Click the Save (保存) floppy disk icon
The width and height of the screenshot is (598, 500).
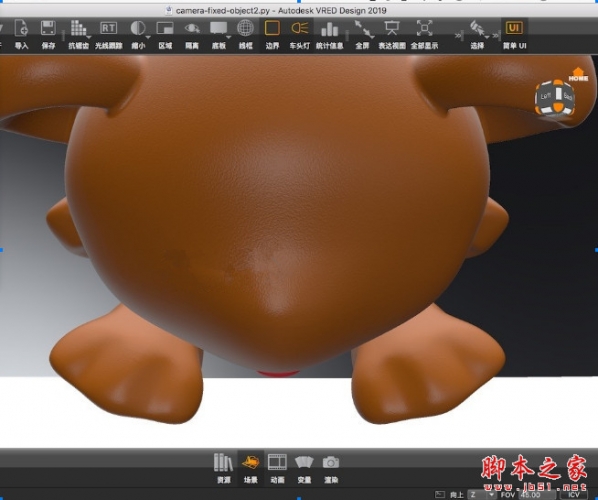[48, 29]
